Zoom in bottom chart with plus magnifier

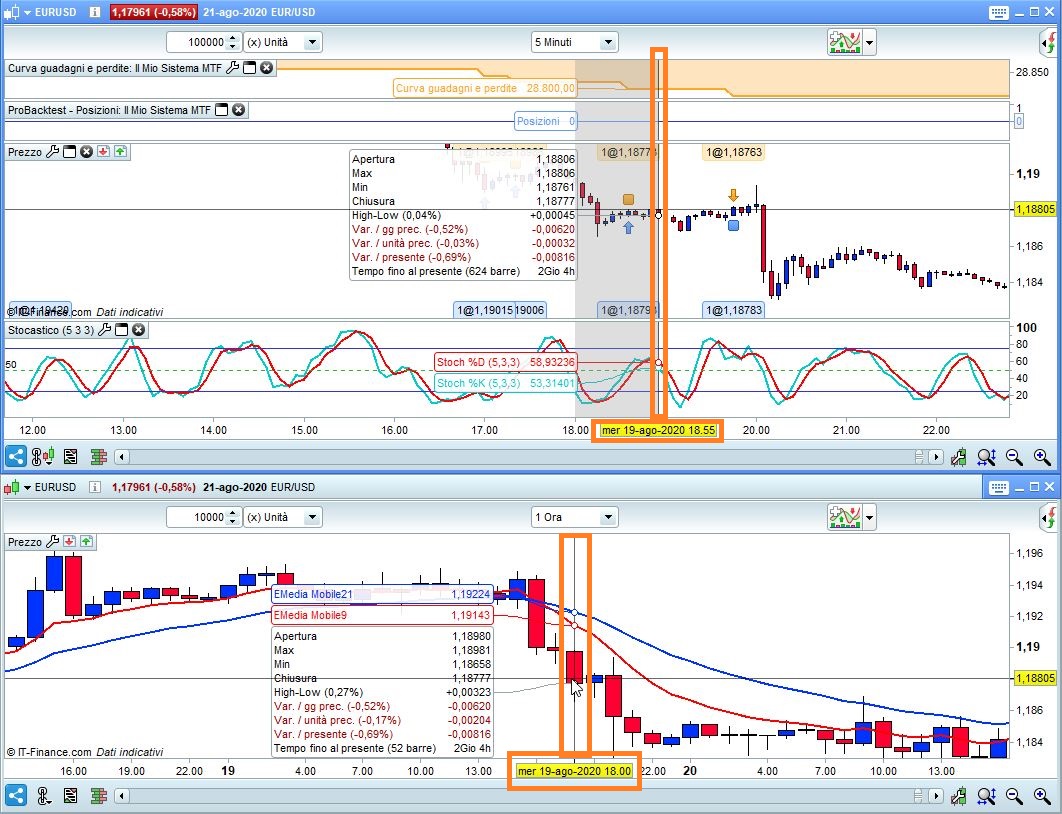tap(1042, 796)
